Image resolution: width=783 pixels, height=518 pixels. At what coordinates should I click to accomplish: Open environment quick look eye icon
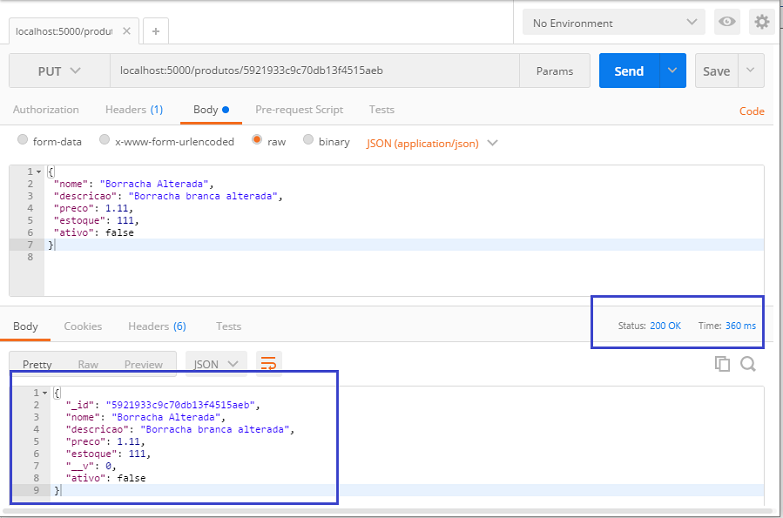pos(727,22)
